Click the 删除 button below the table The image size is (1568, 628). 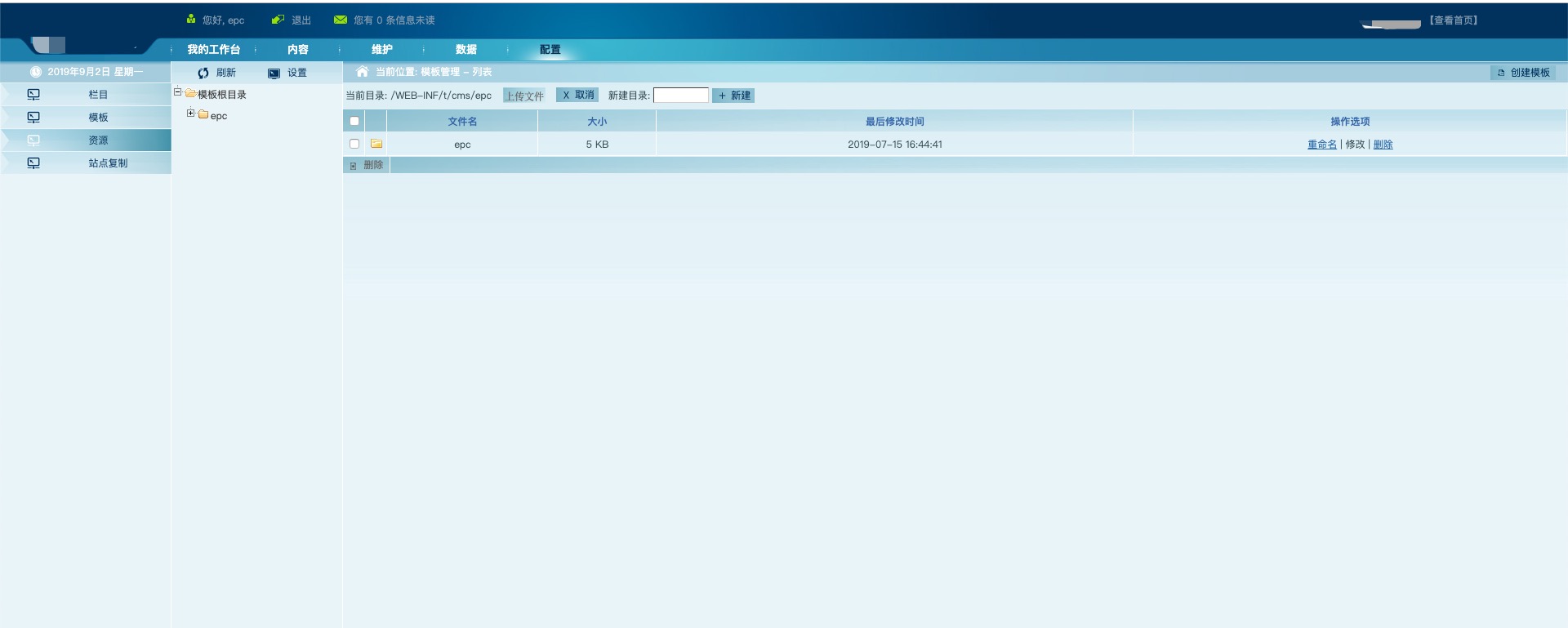point(366,165)
